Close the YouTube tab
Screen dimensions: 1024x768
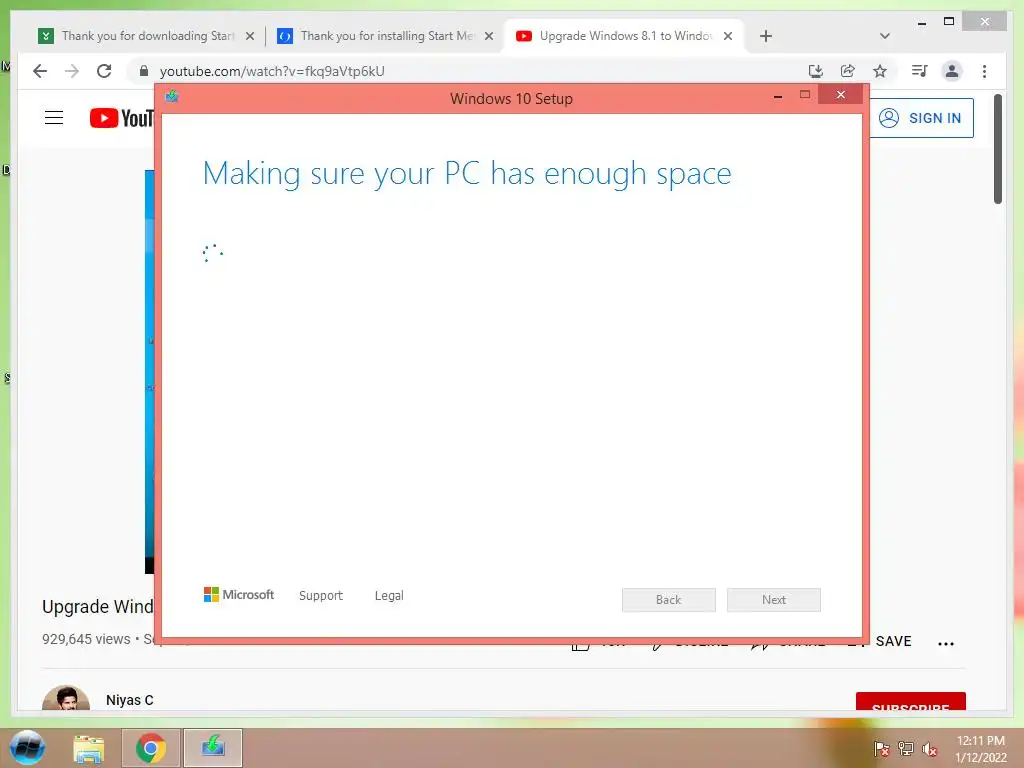pyautogui.click(x=728, y=37)
